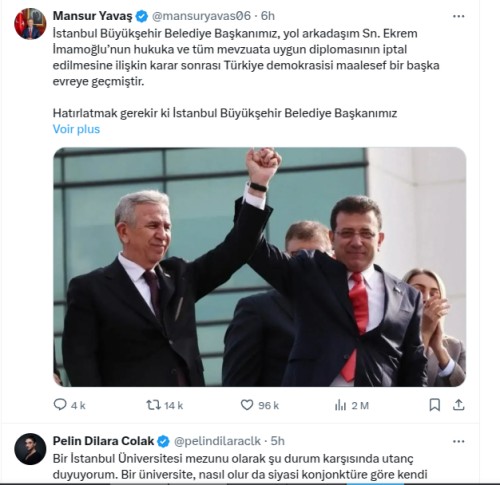
Task: Click verified badge beside Pelin Dilara Colak
Action: tap(163, 441)
